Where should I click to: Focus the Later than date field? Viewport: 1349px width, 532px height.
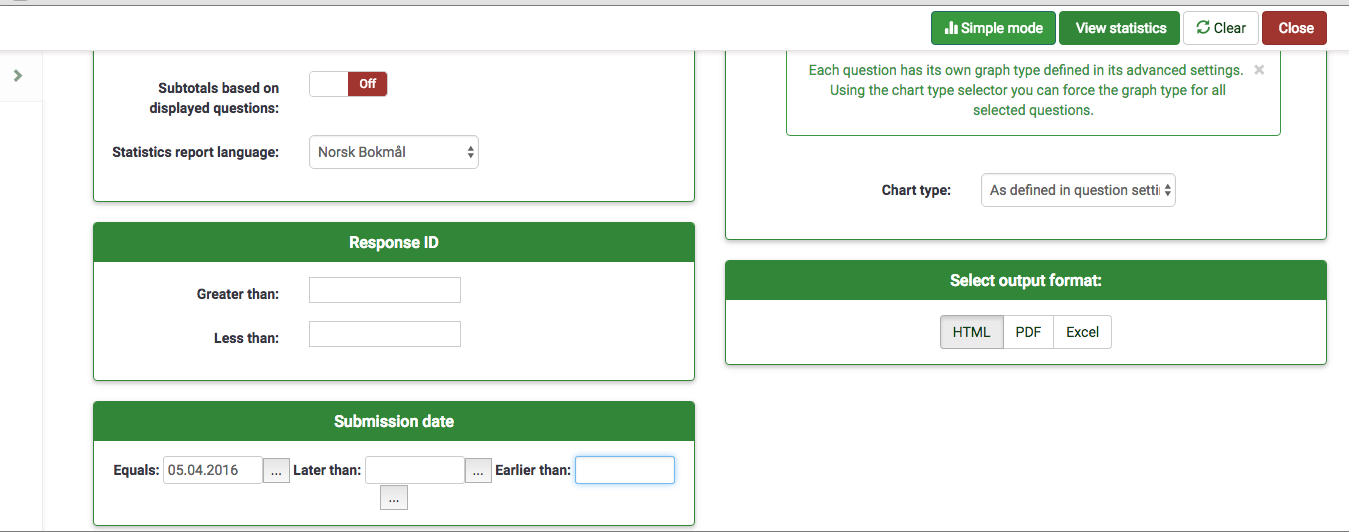pyautogui.click(x=414, y=470)
